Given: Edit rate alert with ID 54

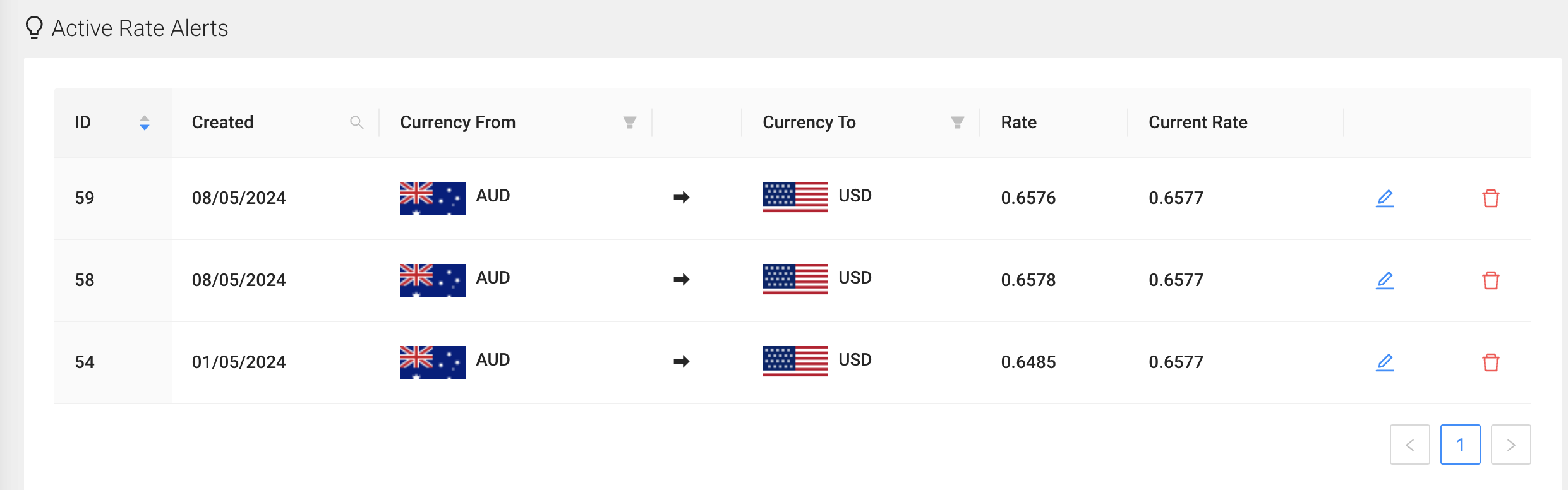Looking at the screenshot, I should 1384,362.
